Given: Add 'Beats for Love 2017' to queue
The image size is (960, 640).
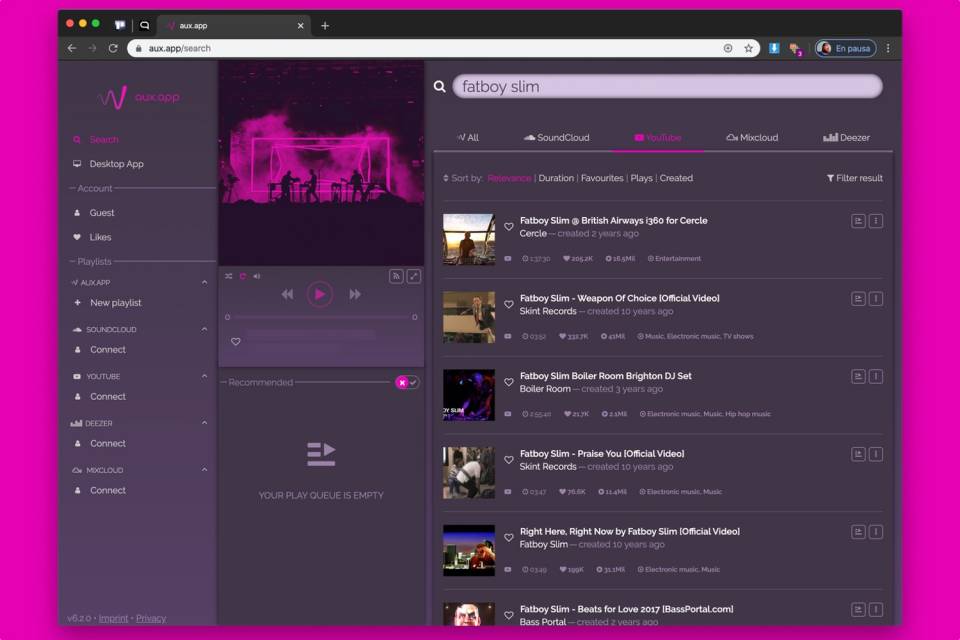Looking at the screenshot, I should [x=858, y=610].
